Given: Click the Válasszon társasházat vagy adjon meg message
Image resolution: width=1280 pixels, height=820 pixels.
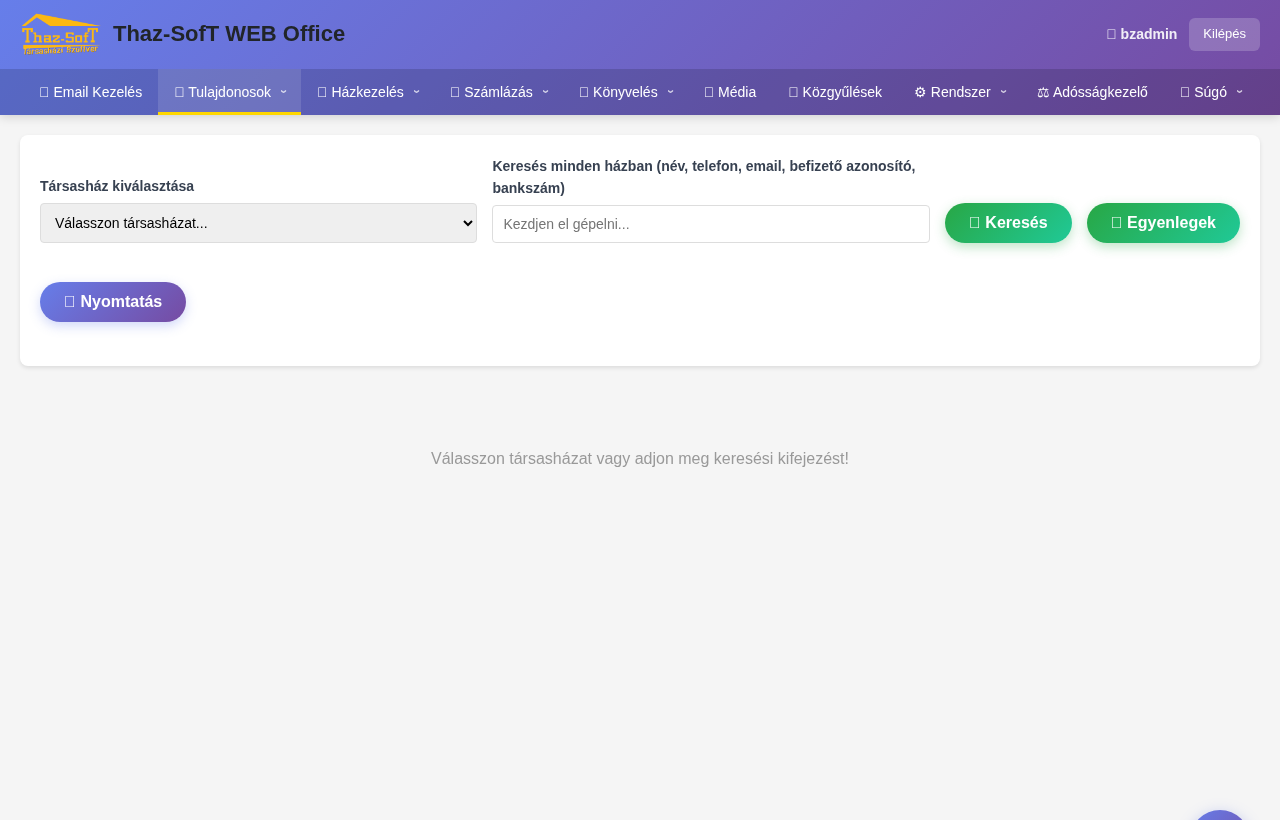Looking at the screenshot, I should pos(640,459).
